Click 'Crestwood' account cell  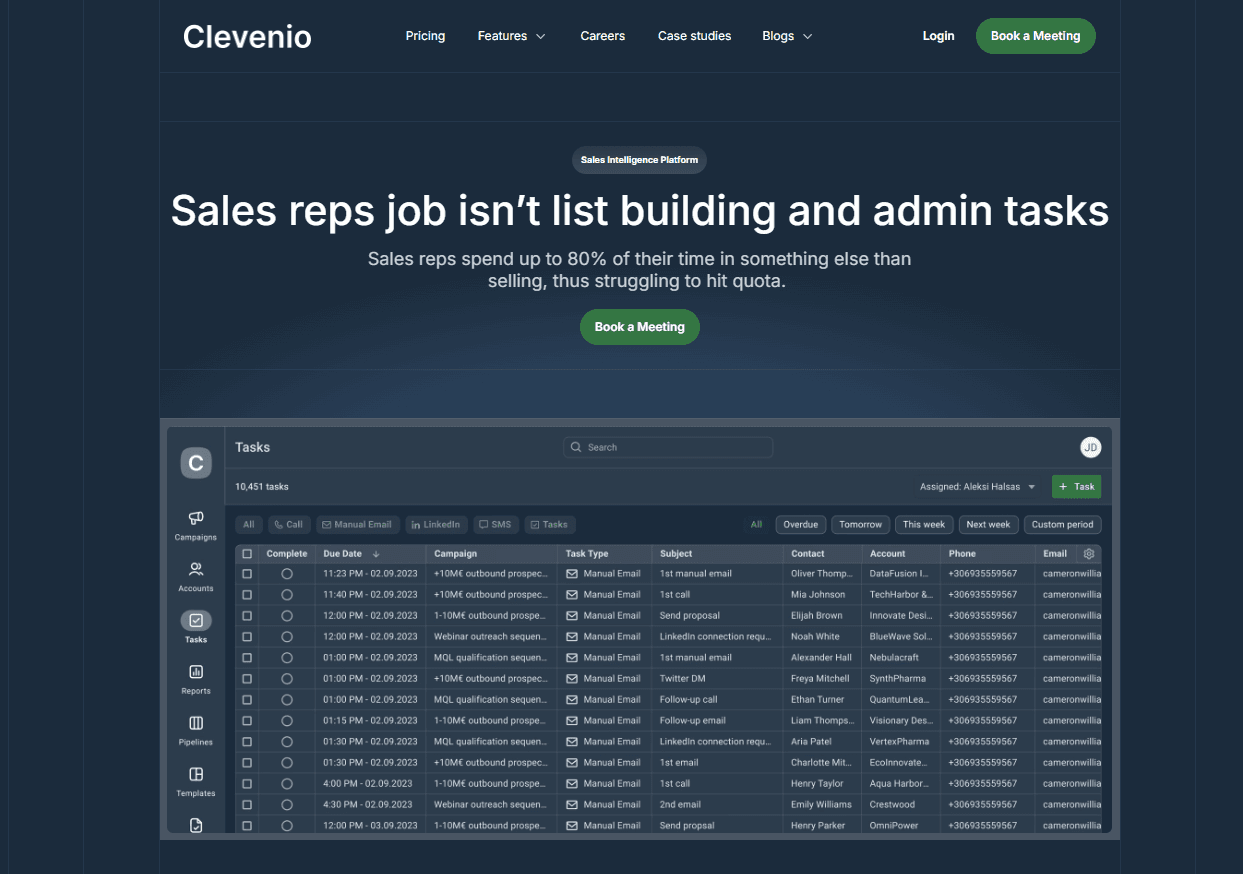[x=892, y=805]
